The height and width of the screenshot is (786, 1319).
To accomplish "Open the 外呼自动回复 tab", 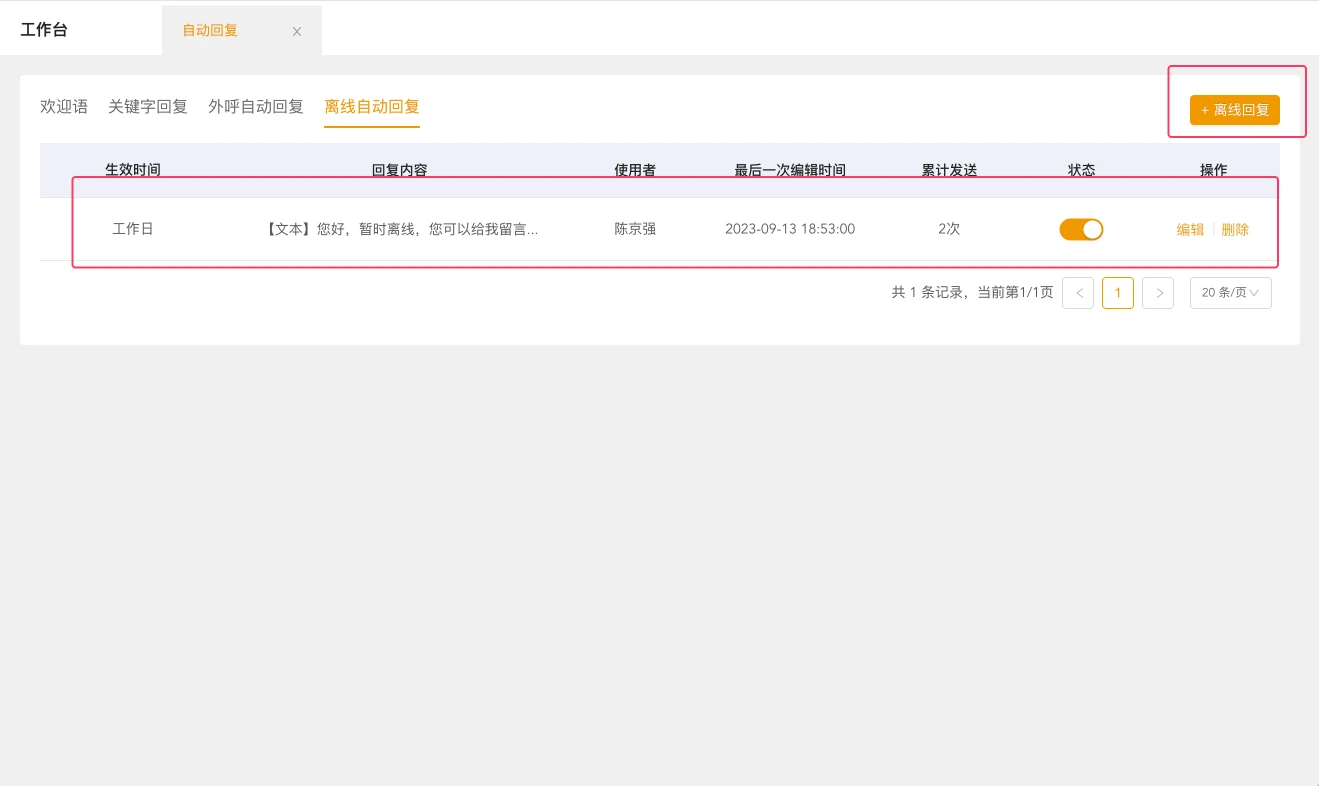I will [x=256, y=106].
